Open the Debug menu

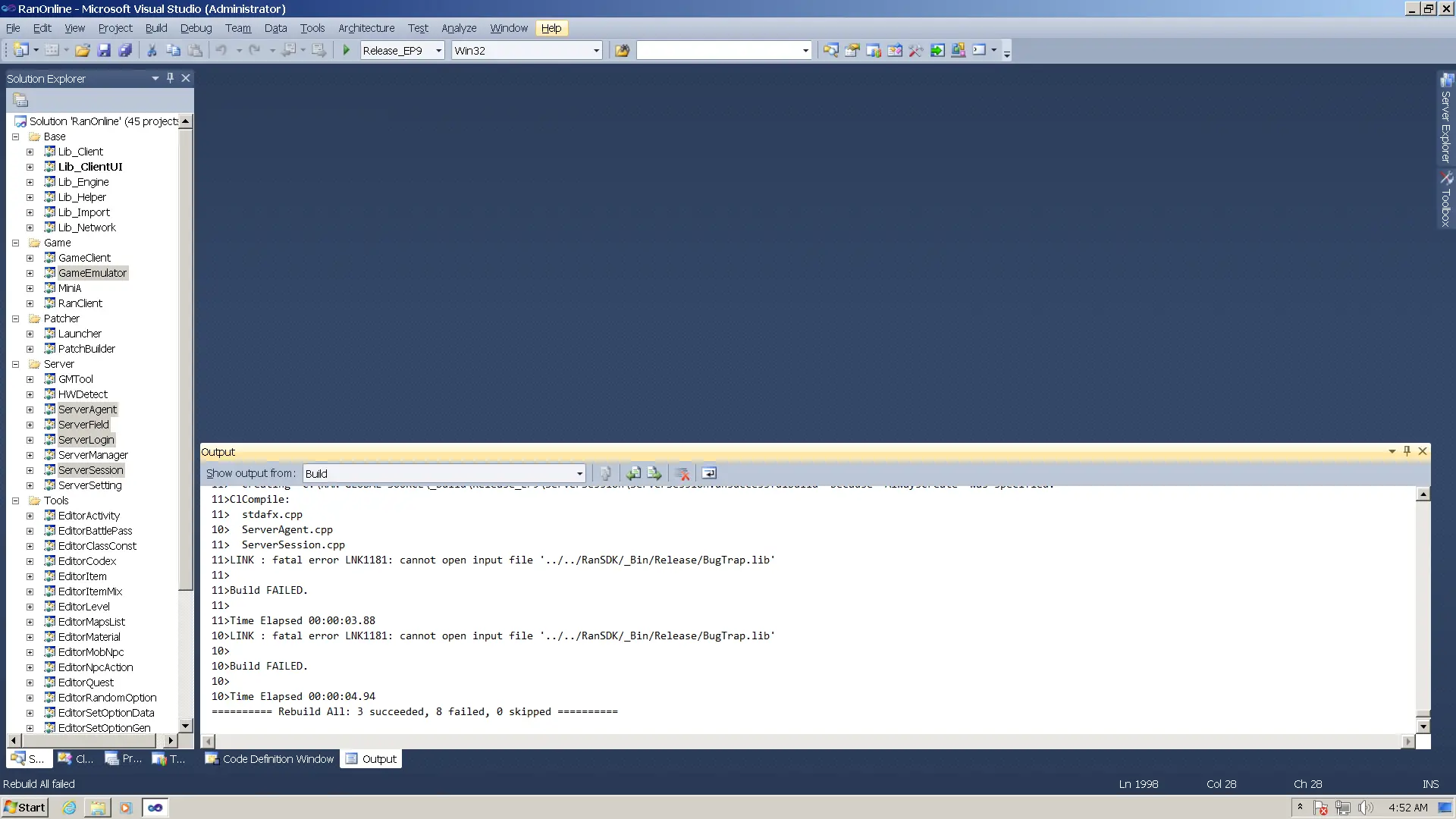(x=196, y=28)
